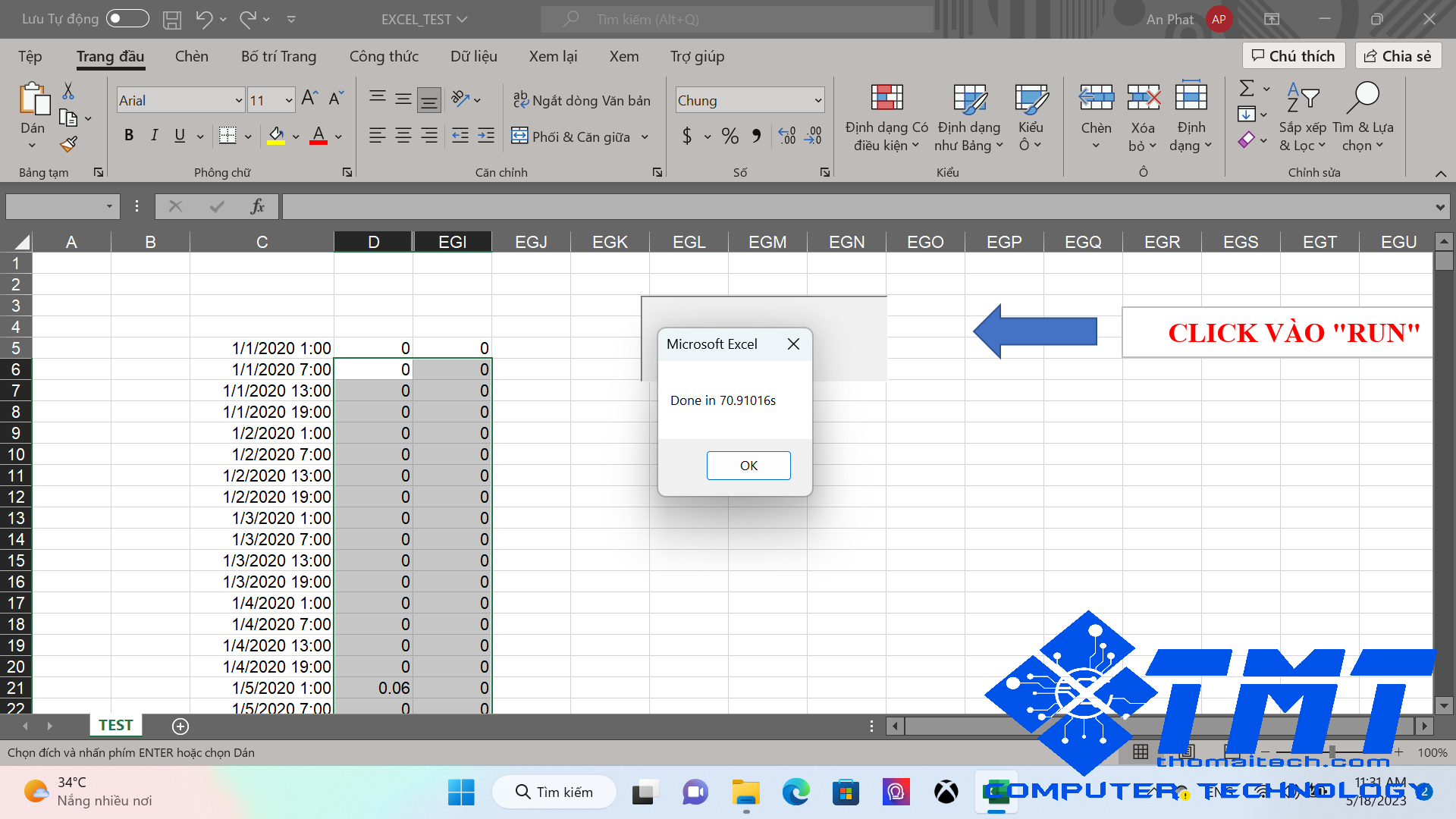
Task: Click the AutoSum sigma icon
Action: (x=1246, y=89)
